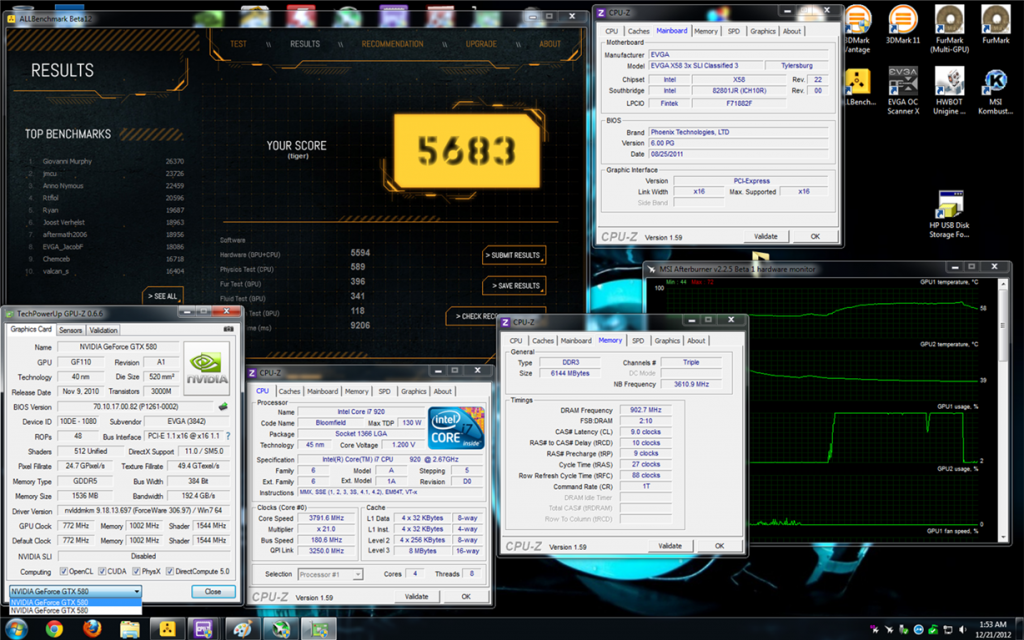Image resolution: width=1024 pixels, height=640 pixels.
Task: Click the SAVE RESULTS button
Action: pos(514,286)
